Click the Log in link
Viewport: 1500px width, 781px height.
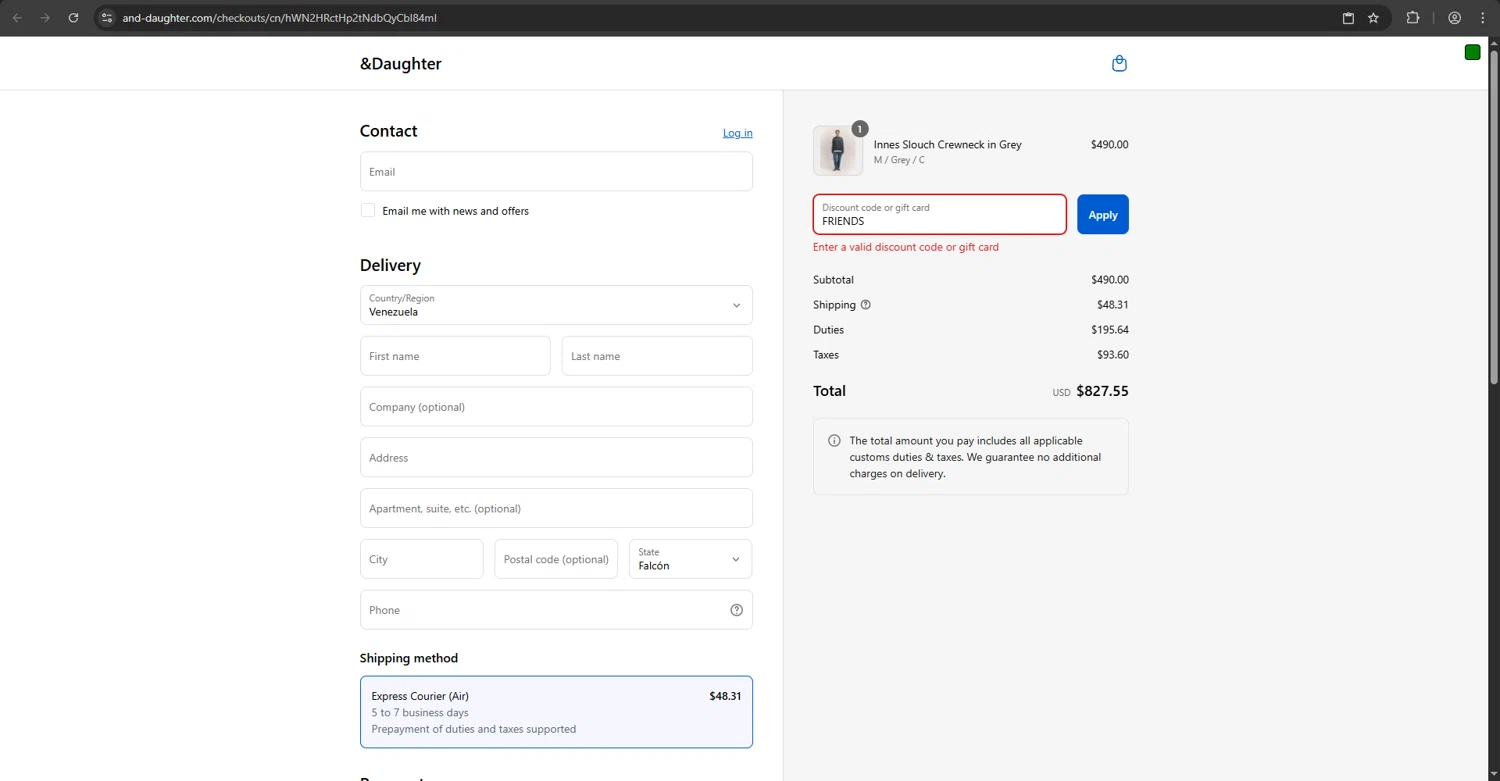click(738, 133)
